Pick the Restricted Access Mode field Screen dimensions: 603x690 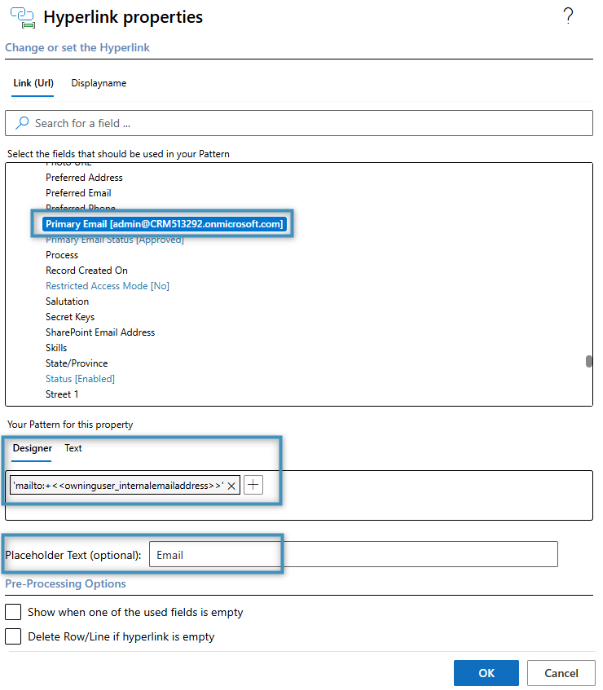107,286
